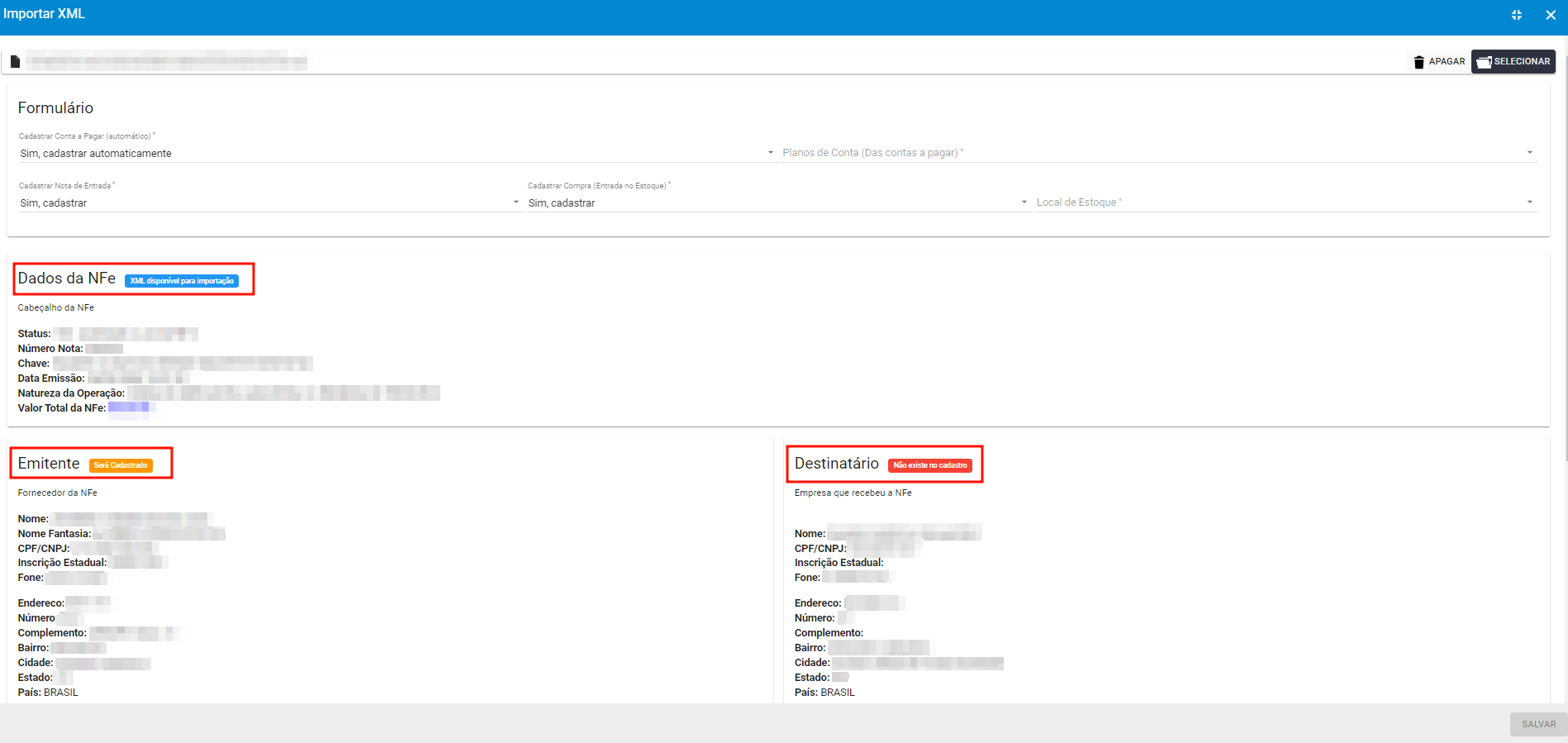1568x743 pixels.
Task: Click the 'Número Nota:' label
Action: [x=50, y=349]
